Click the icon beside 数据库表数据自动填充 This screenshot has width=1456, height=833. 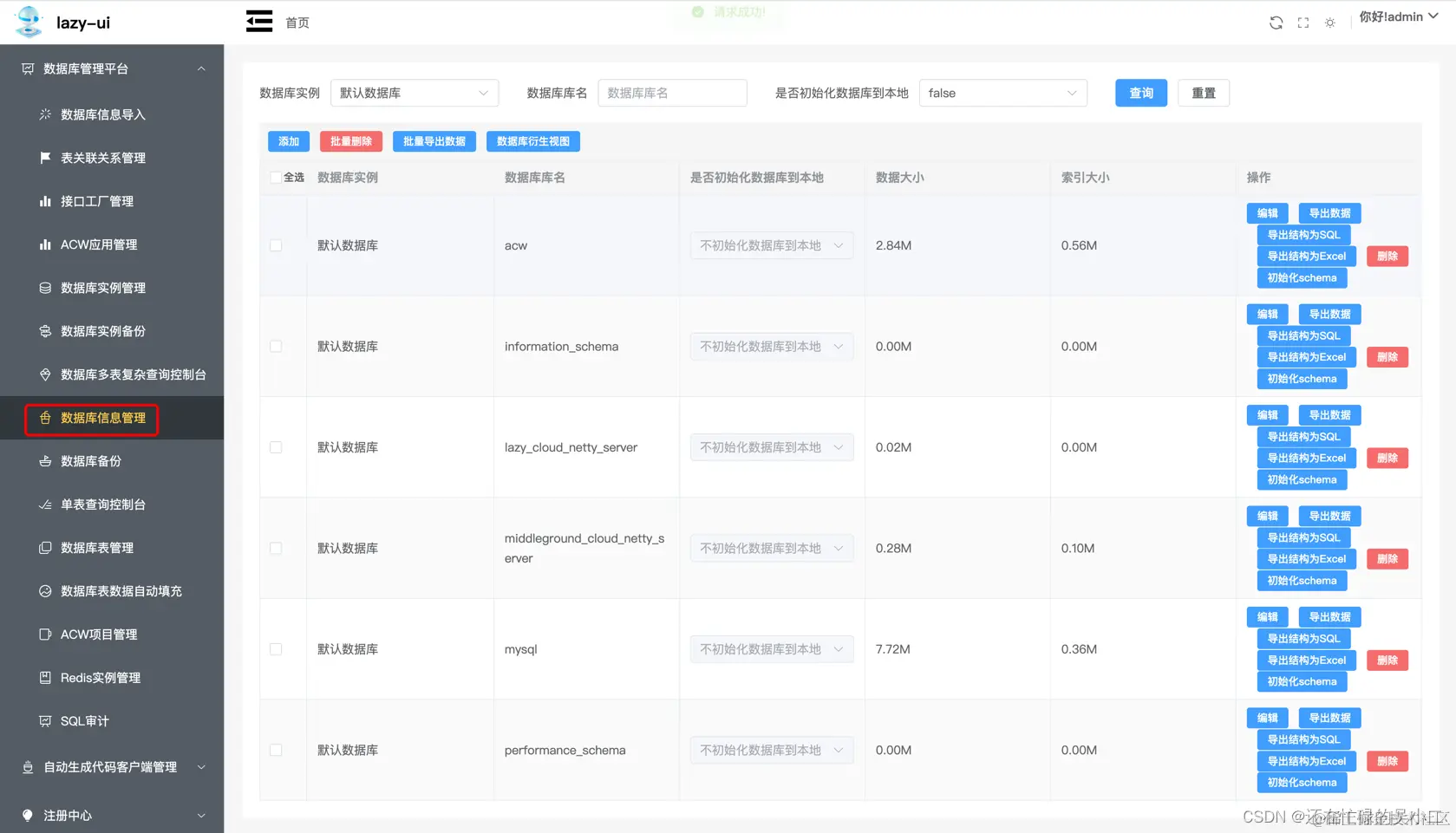click(45, 591)
